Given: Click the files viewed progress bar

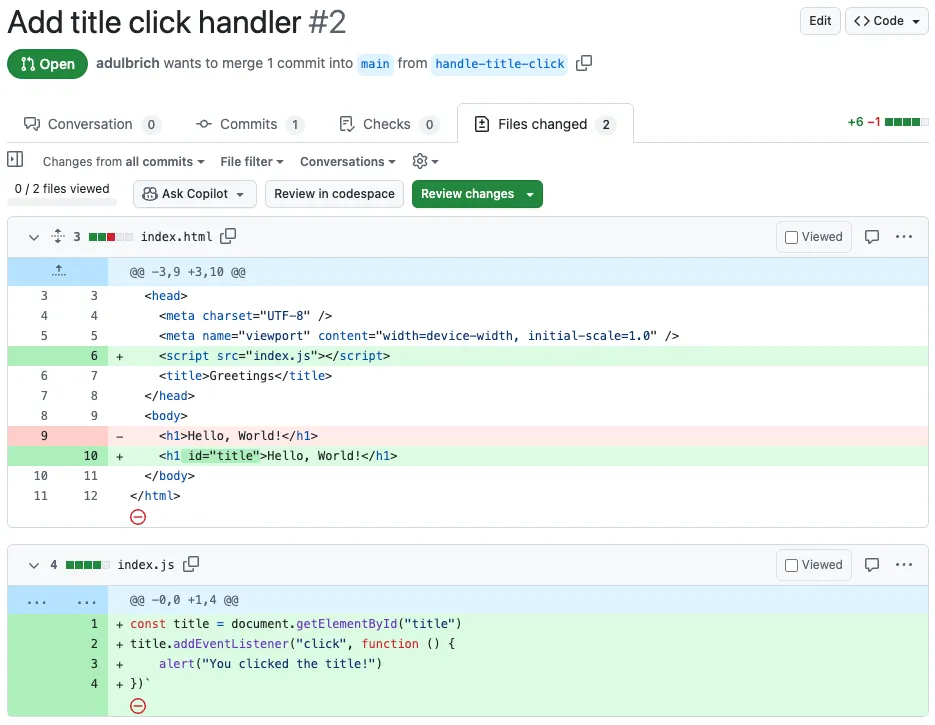Looking at the screenshot, I should click(x=62, y=202).
